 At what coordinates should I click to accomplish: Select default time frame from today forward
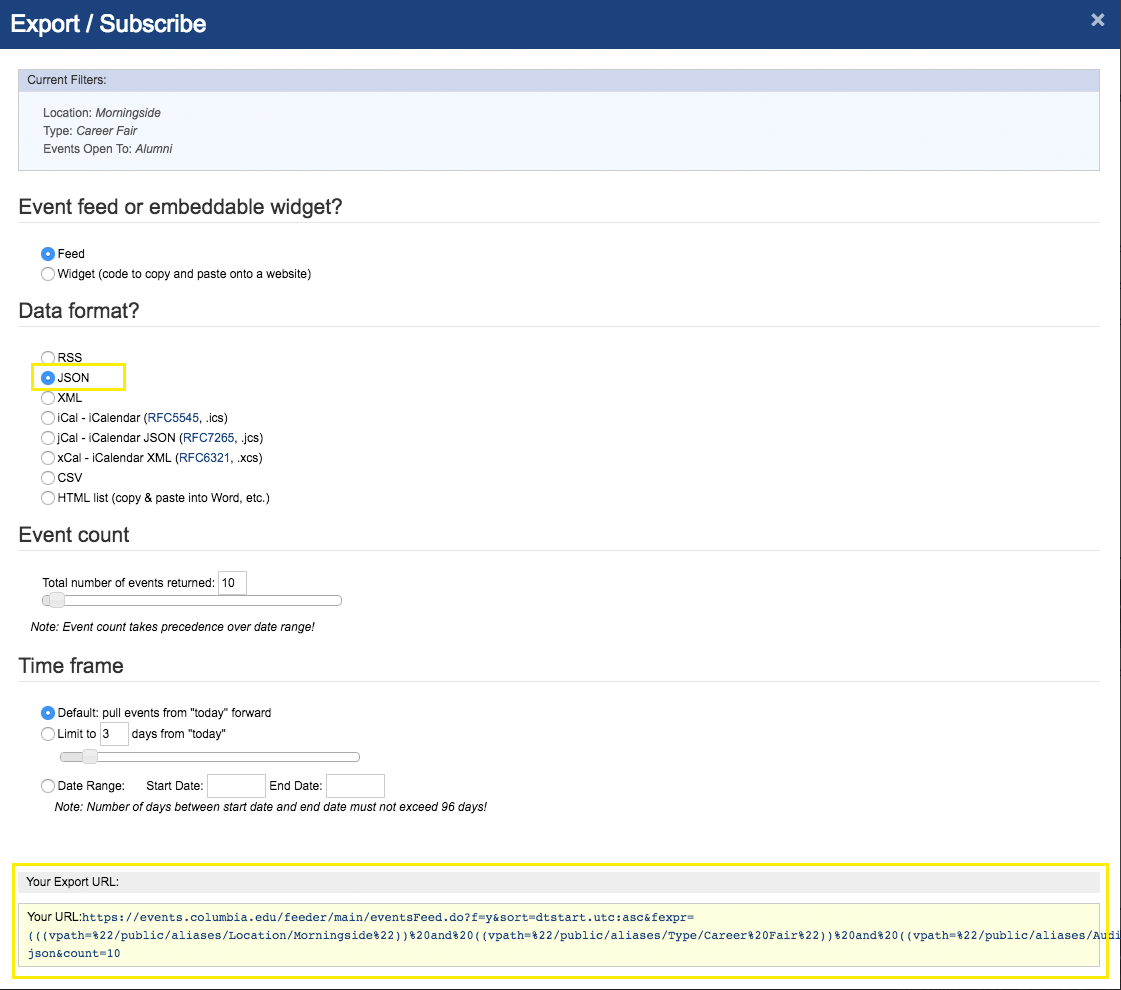[x=48, y=713]
